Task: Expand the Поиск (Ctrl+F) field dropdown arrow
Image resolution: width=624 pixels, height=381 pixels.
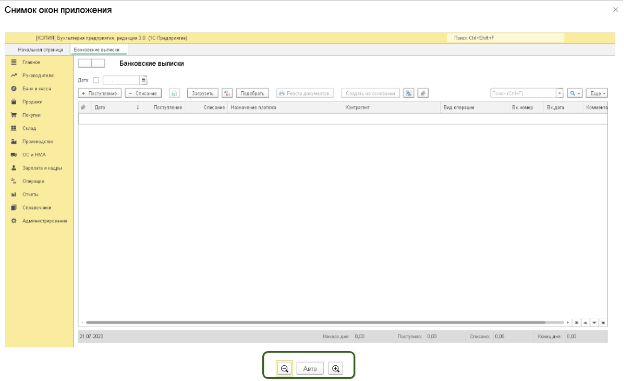Action: (560, 93)
